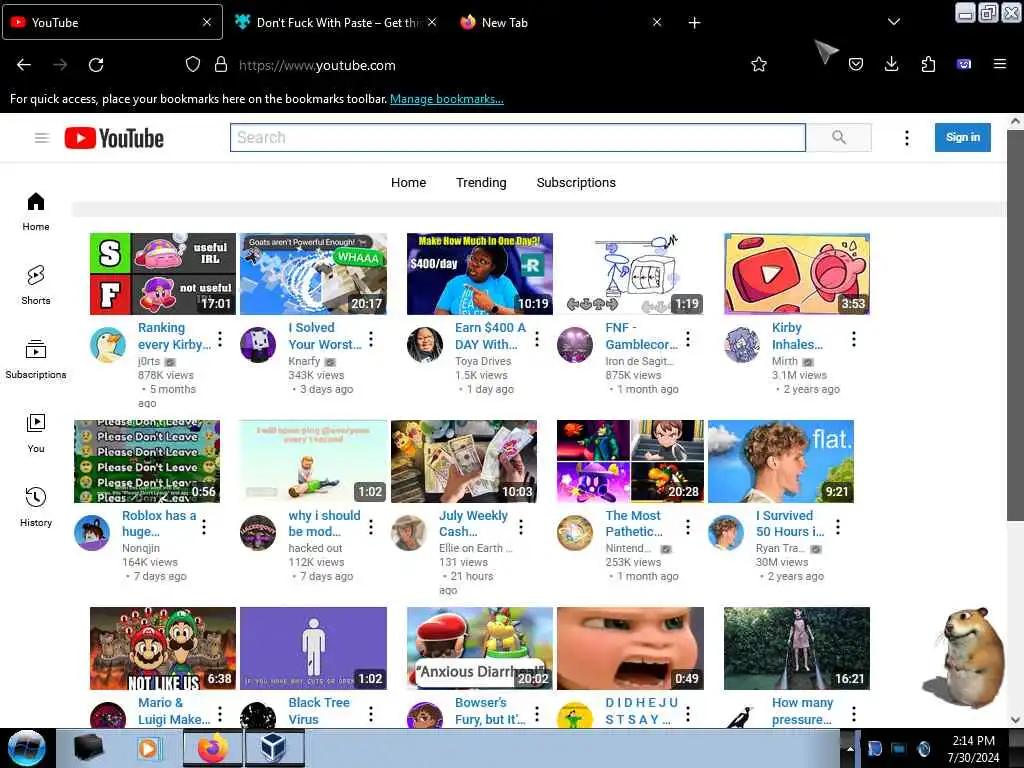Click the page vertical scrollbar thumb
Screen dimensions: 1024x768
pos(1015,325)
